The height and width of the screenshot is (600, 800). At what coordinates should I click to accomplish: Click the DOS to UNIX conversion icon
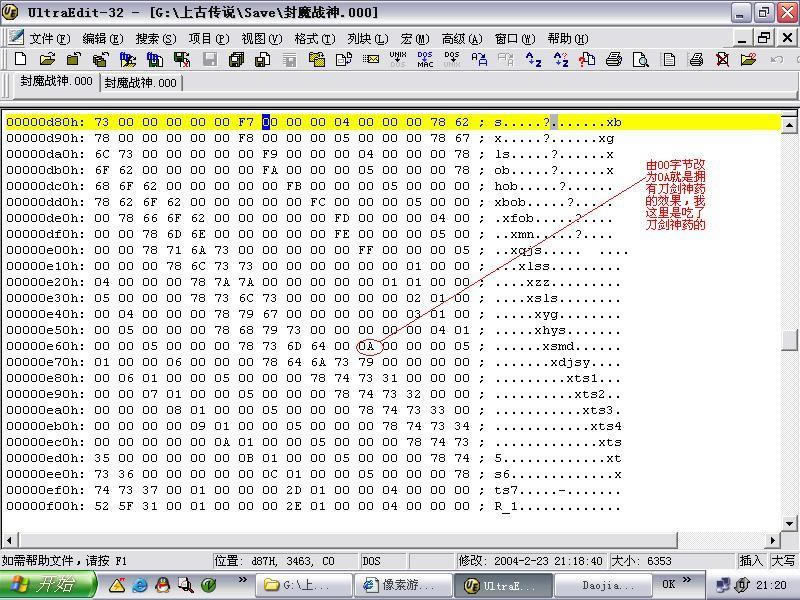(452, 60)
